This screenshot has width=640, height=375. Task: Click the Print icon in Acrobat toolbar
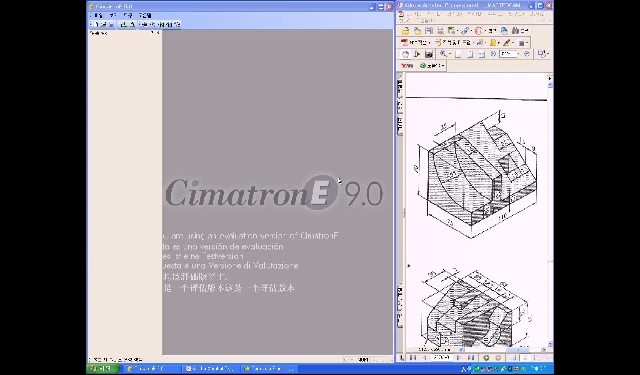click(440, 31)
